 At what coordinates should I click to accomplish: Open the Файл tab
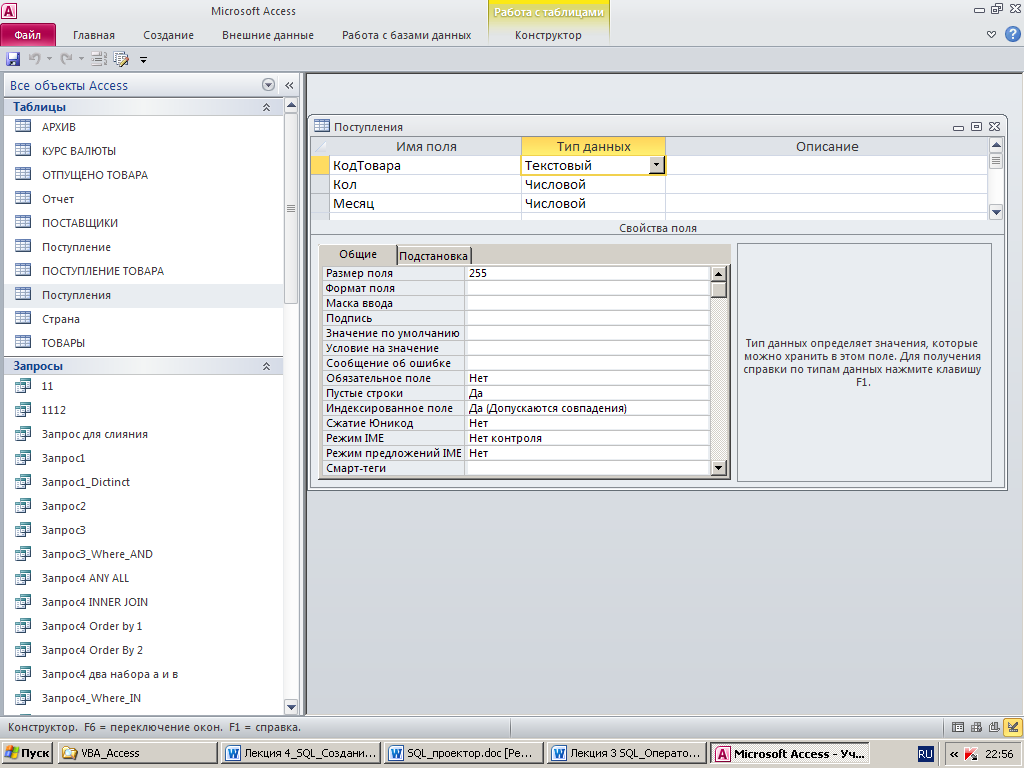click(x=28, y=35)
